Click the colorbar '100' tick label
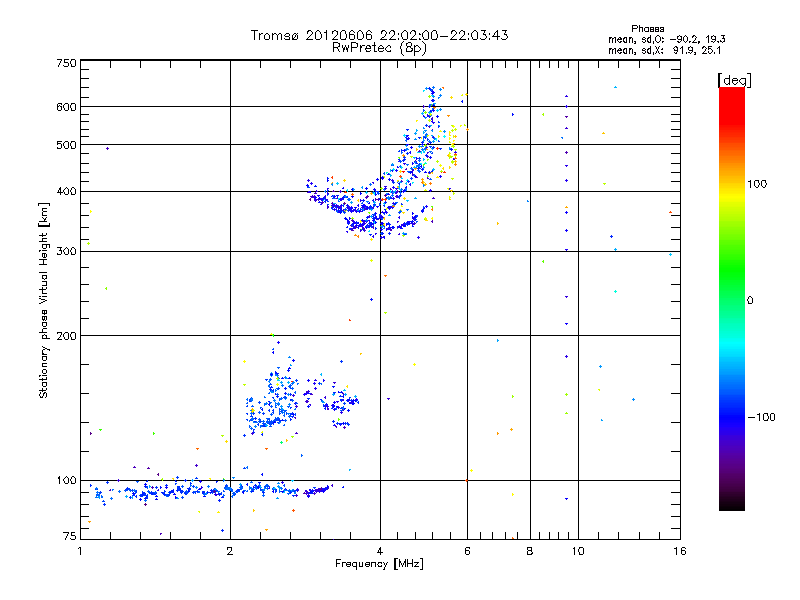 pyautogui.click(x=757, y=184)
